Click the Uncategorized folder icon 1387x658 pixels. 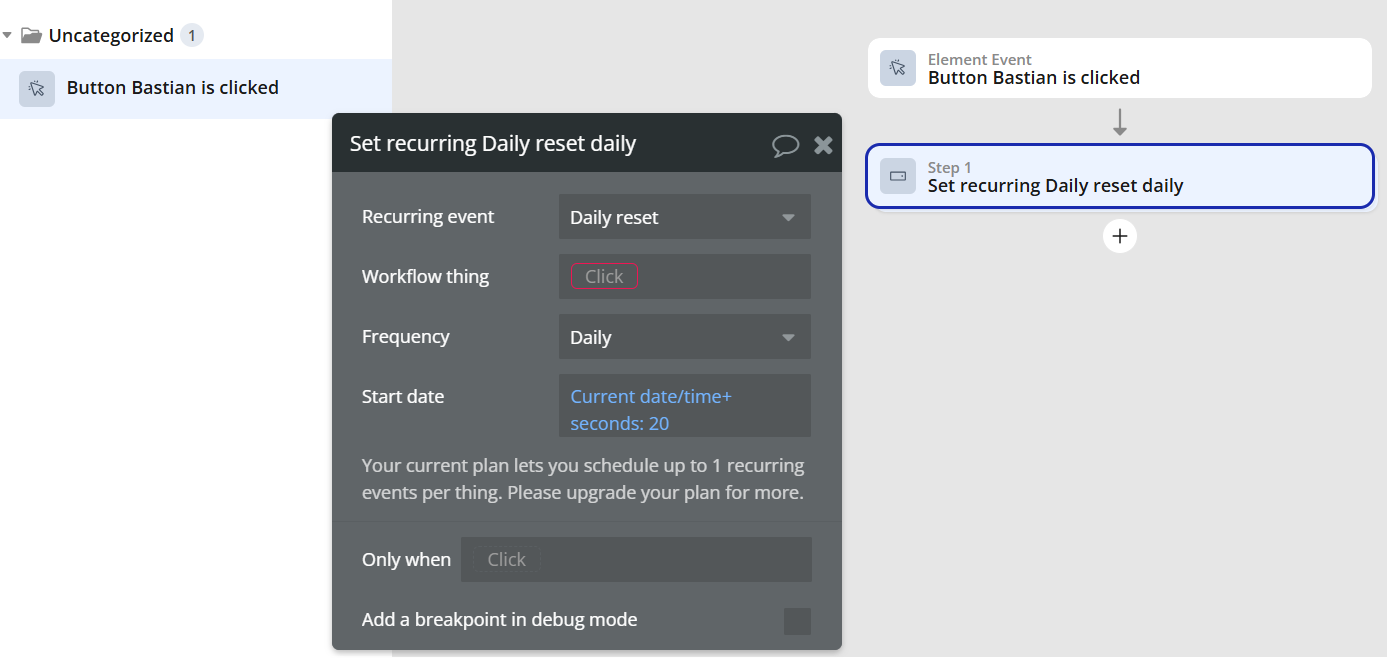click(31, 35)
